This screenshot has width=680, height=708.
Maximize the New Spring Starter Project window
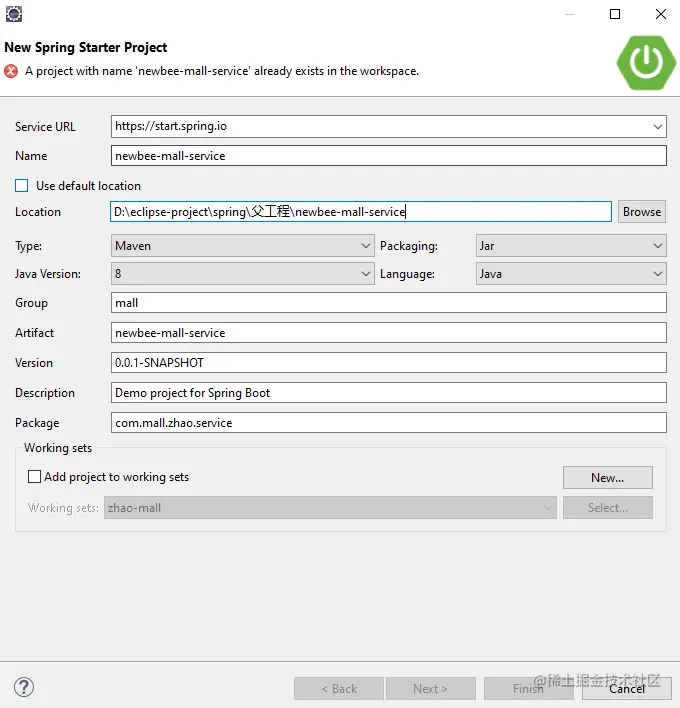pyautogui.click(x=615, y=14)
